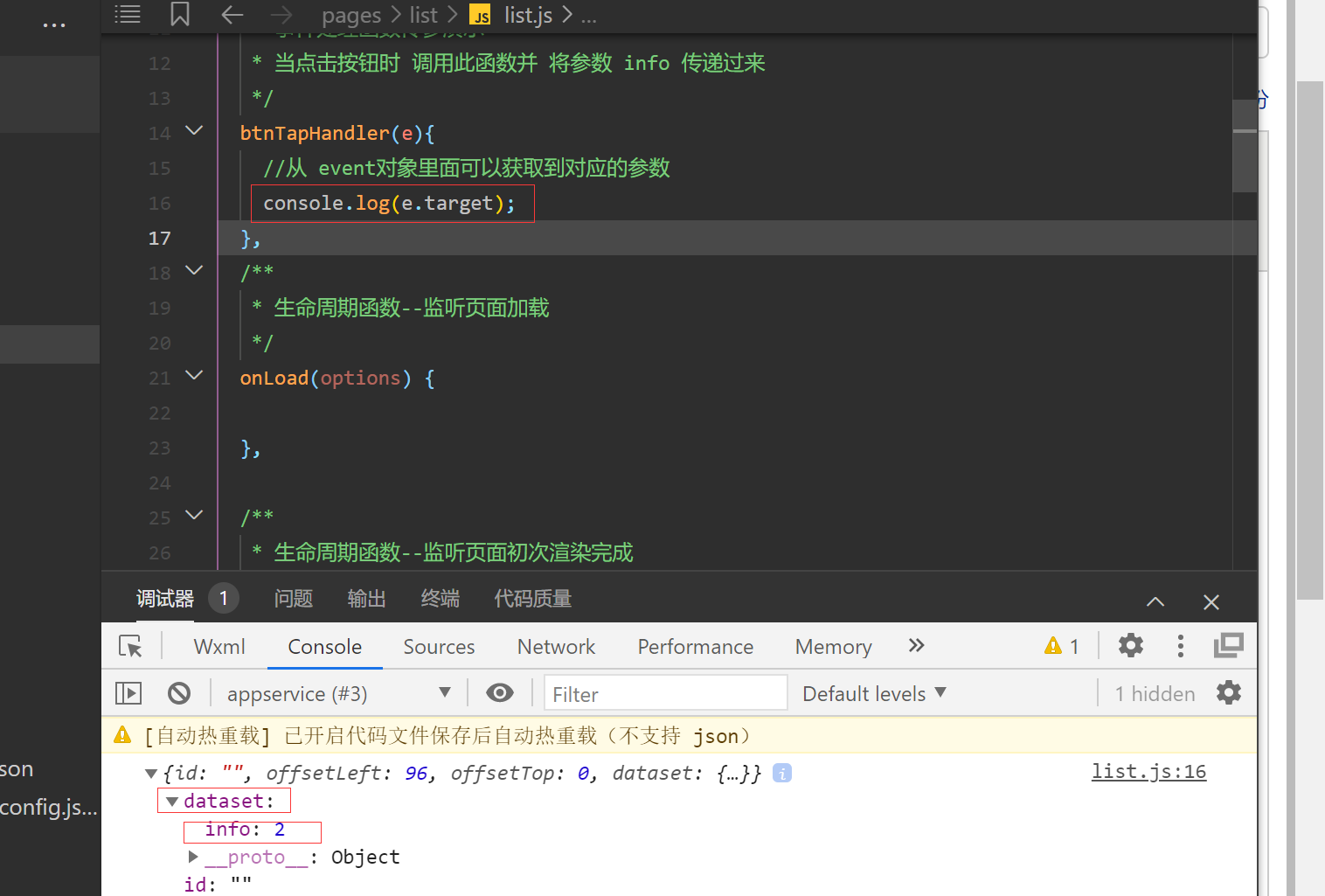Click the console Filter input field
1325x896 pixels.
(x=664, y=692)
